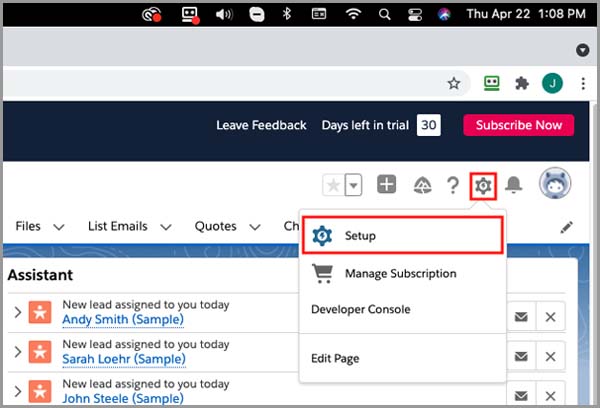600x408 pixels.
Task: Expand the List Emails tab chevron
Action: tap(166, 227)
